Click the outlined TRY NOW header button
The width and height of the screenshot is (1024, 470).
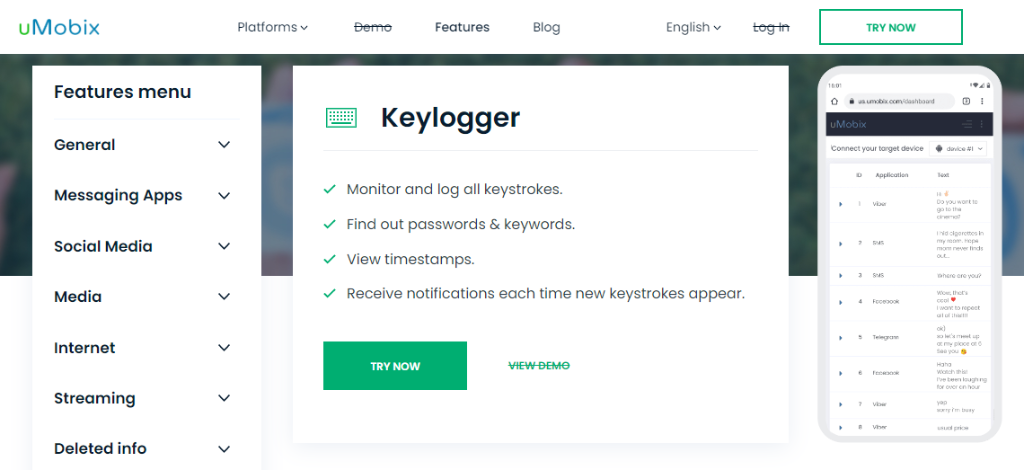tap(891, 27)
